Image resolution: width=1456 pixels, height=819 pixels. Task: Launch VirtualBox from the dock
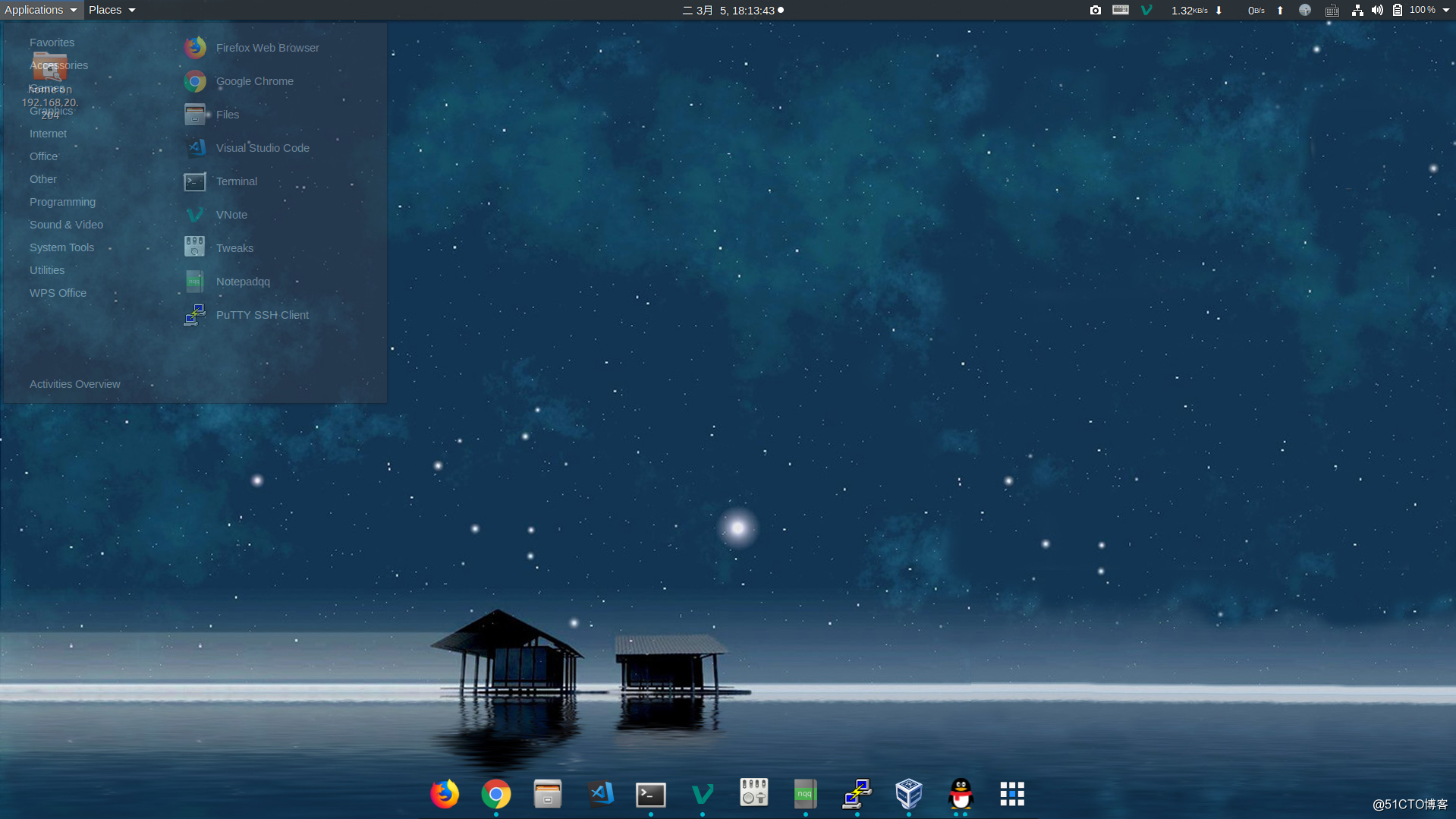(909, 794)
